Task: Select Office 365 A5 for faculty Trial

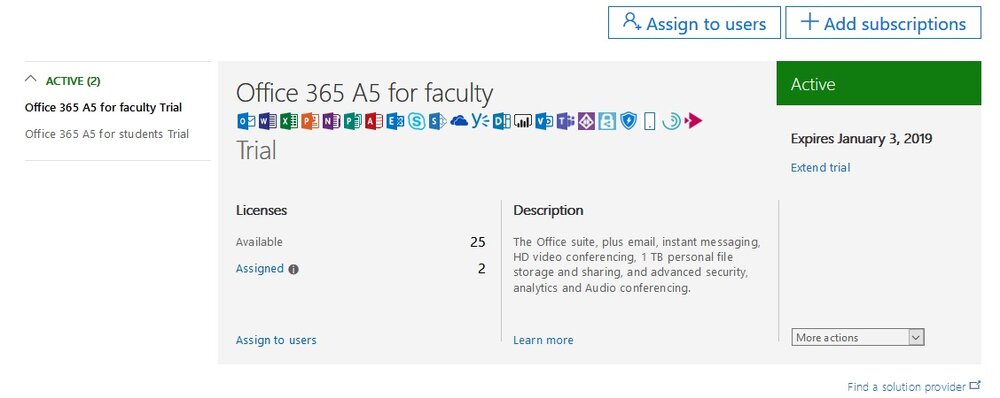Action: (x=103, y=107)
